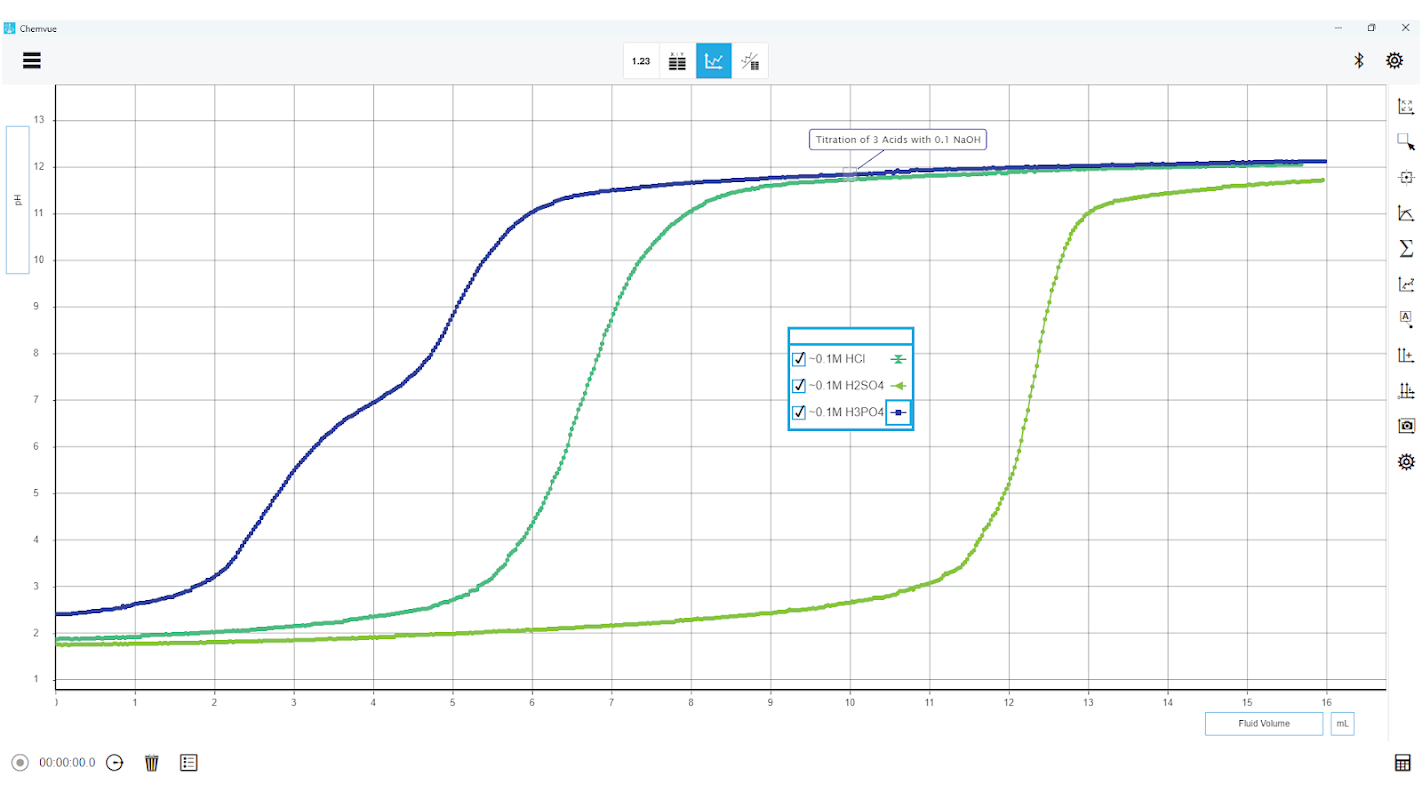Add a text annotation with the A tool

click(x=1406, y=319)
